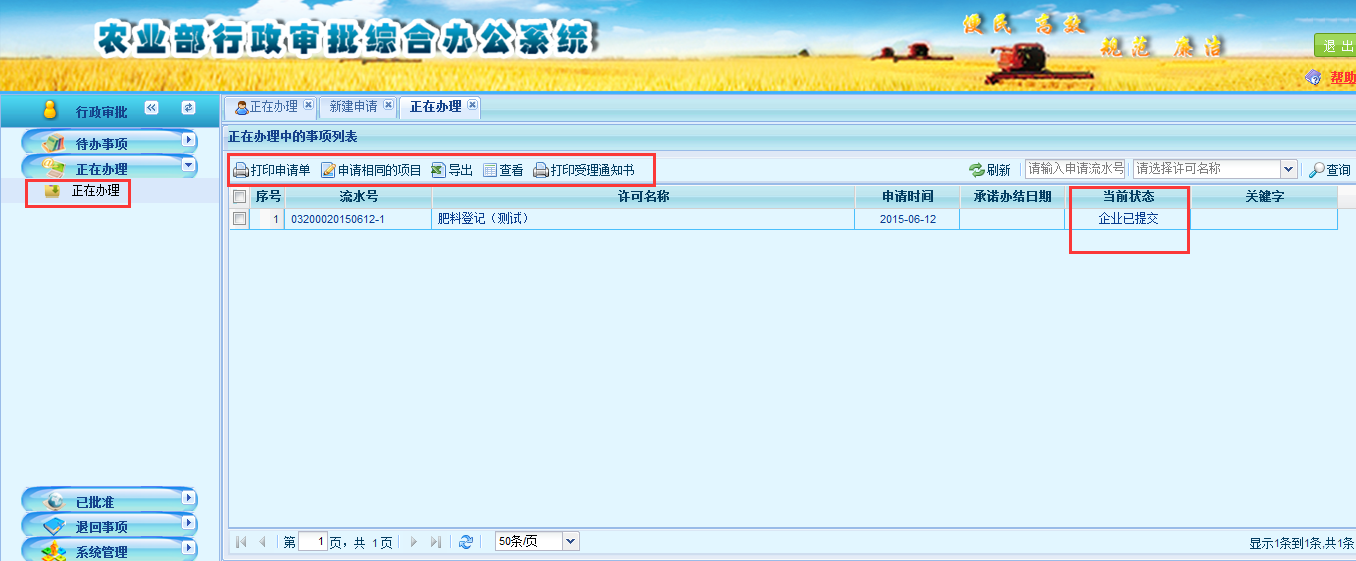This screenshot has height=561, width=1356.
Task: Click the pagination bar refresh icon
Action: [x=466, y=541]
